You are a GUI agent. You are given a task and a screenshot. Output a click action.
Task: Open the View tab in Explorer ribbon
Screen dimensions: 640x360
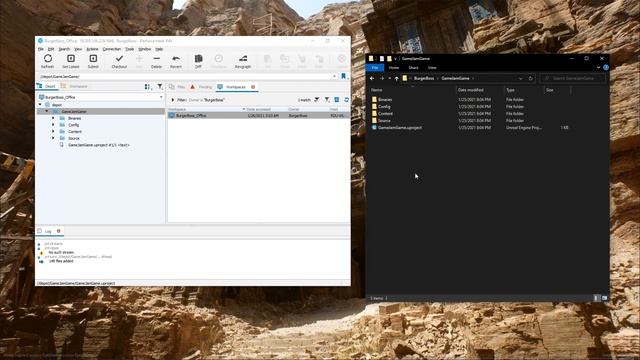tap(432, 67)
